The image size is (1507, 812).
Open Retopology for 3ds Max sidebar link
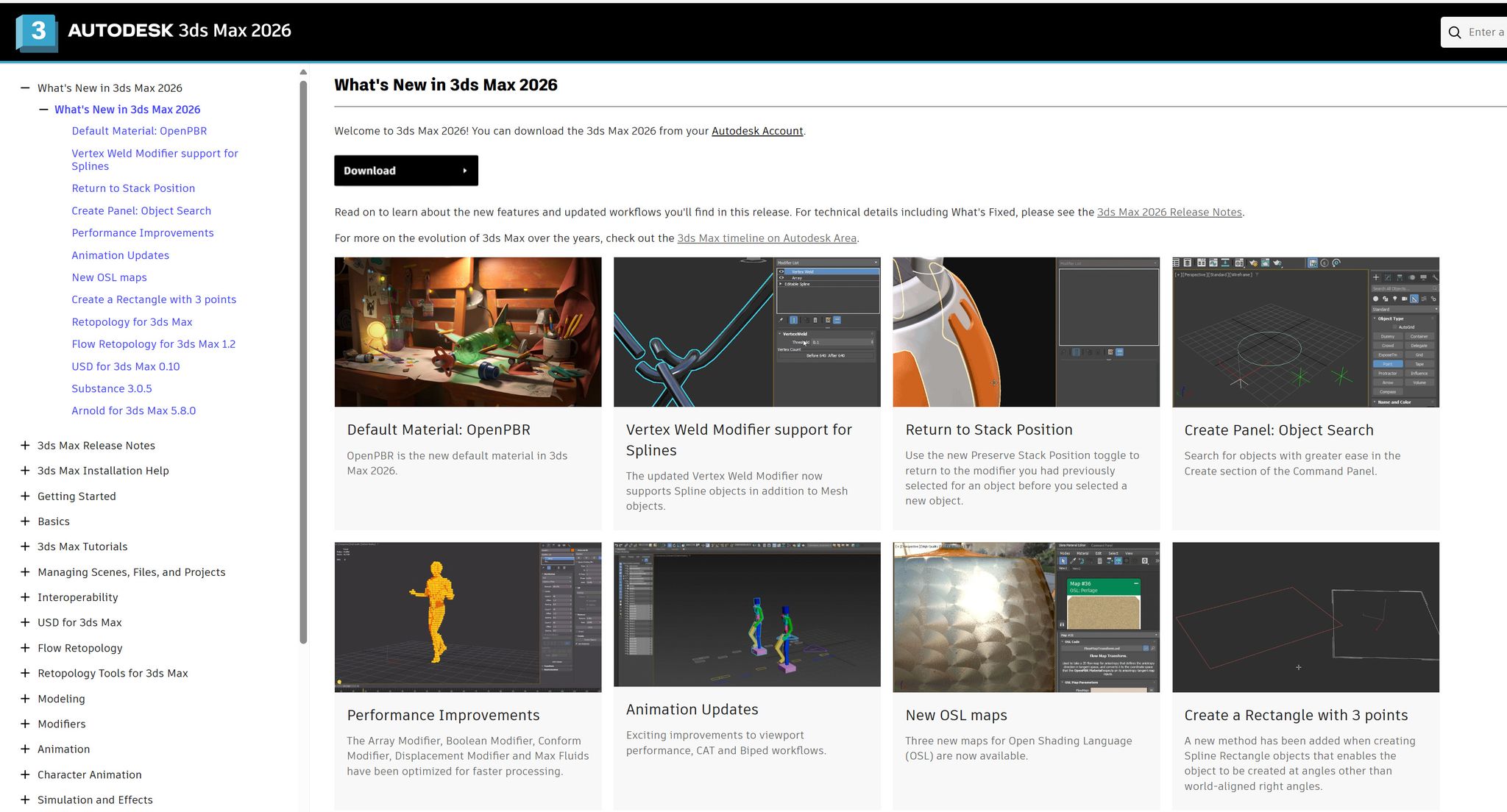pos(132,322)
